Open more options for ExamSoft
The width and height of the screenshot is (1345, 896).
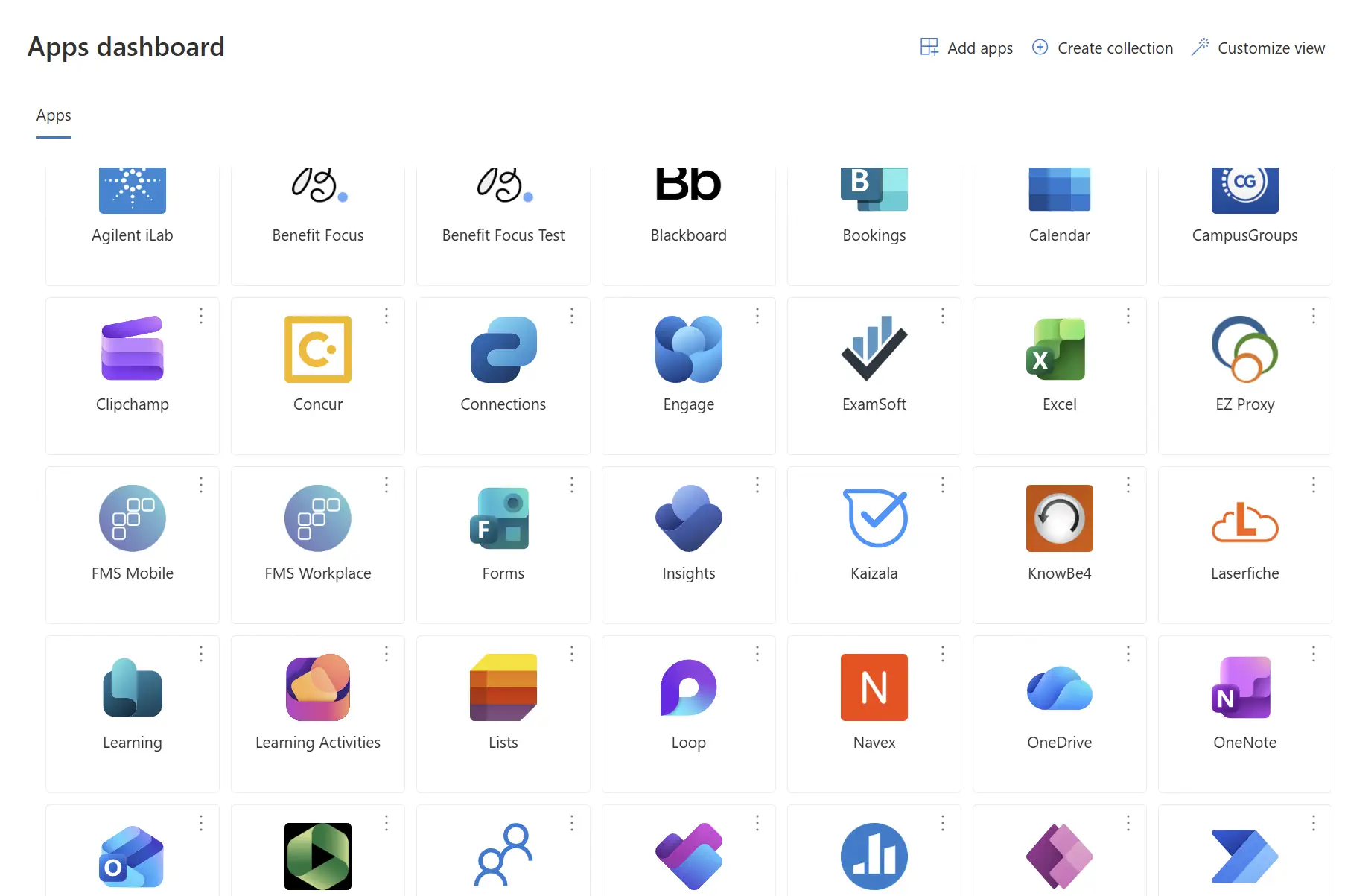[943, 316]
